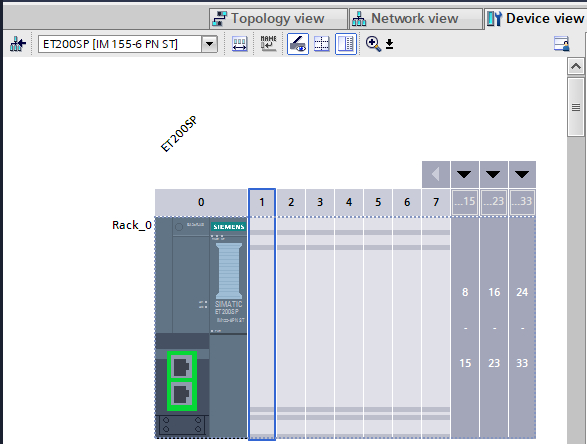
Task: Click the ...23 slot group header
Action: coord(493,202)
